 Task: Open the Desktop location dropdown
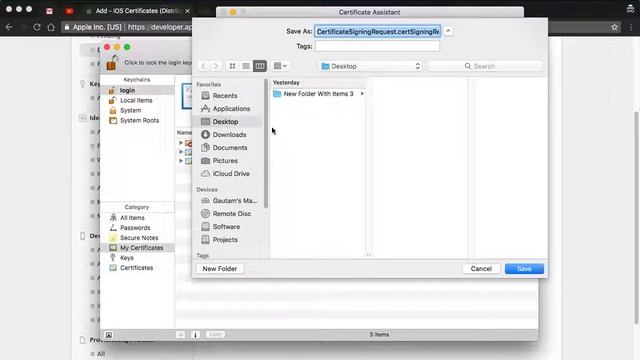371,66
